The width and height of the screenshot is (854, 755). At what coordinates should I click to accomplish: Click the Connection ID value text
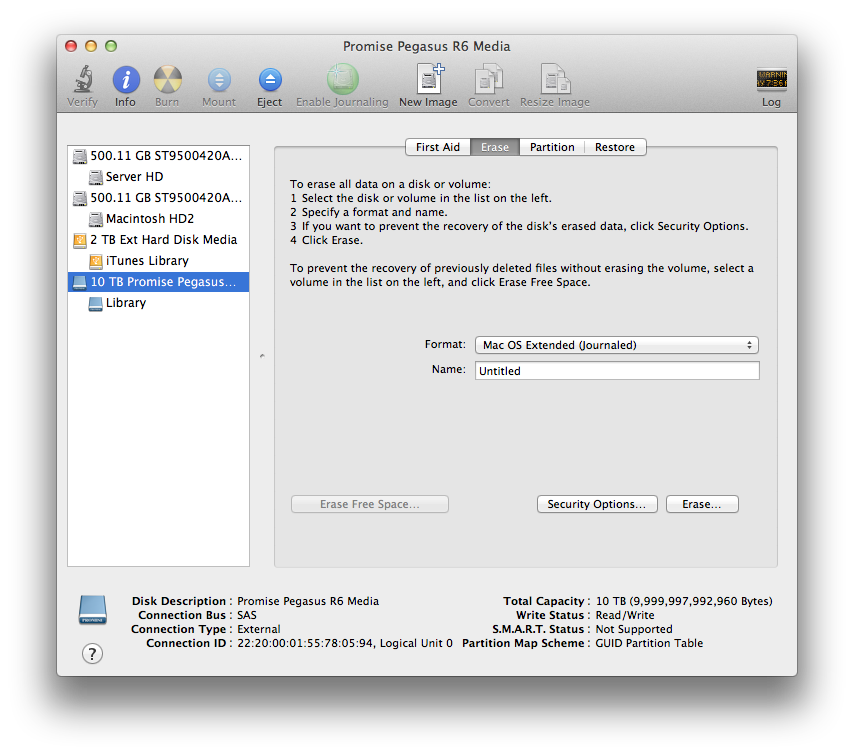tap(345, 643)
